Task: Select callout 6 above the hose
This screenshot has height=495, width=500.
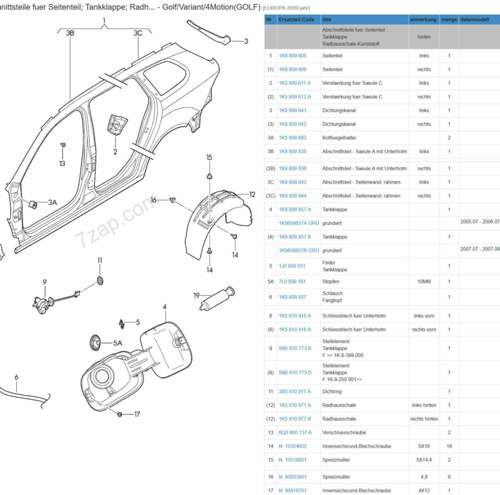Action: pyautogui.click(x=17, y=378)
